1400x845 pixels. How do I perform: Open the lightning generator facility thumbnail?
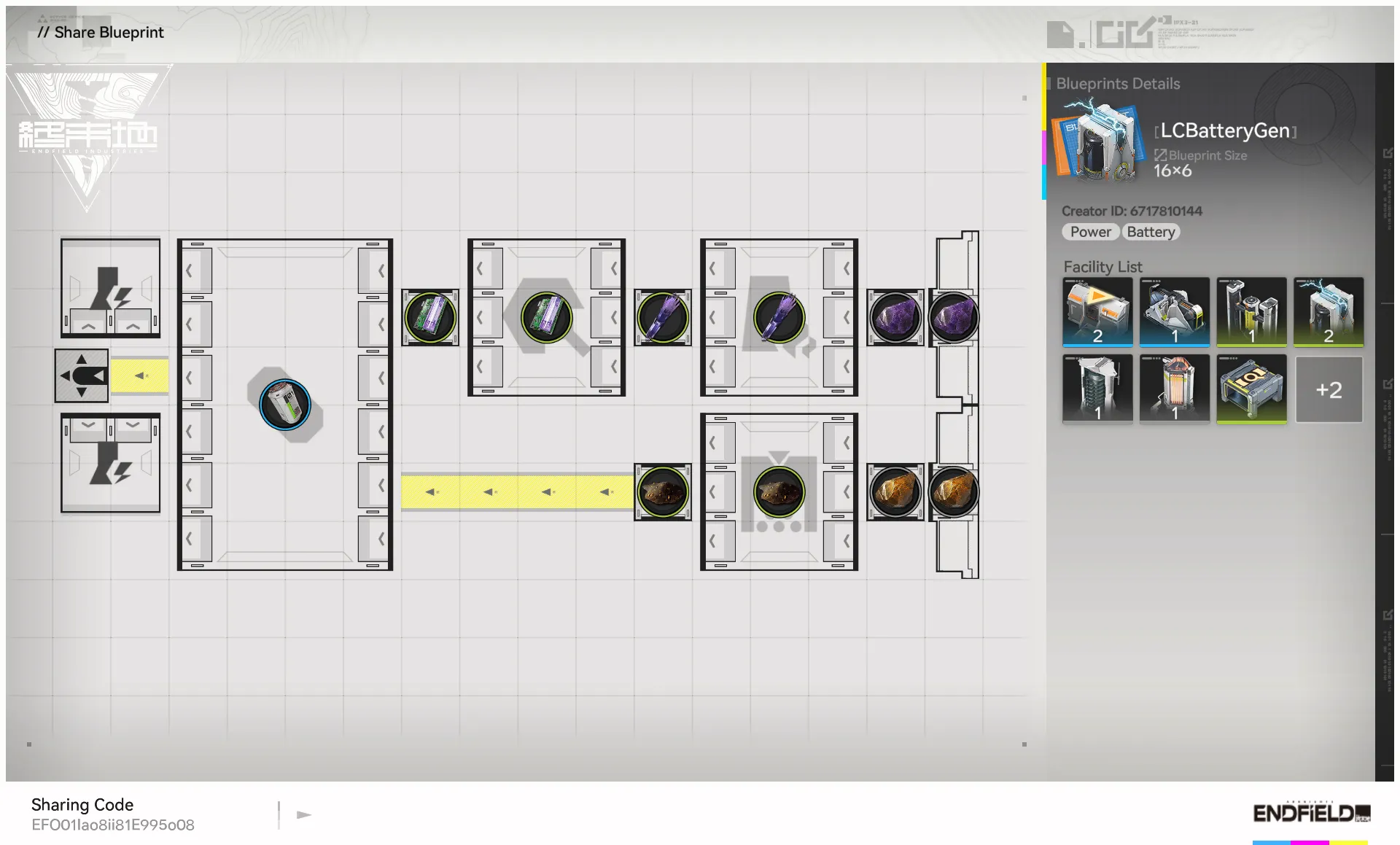(x=1328, y=311)
